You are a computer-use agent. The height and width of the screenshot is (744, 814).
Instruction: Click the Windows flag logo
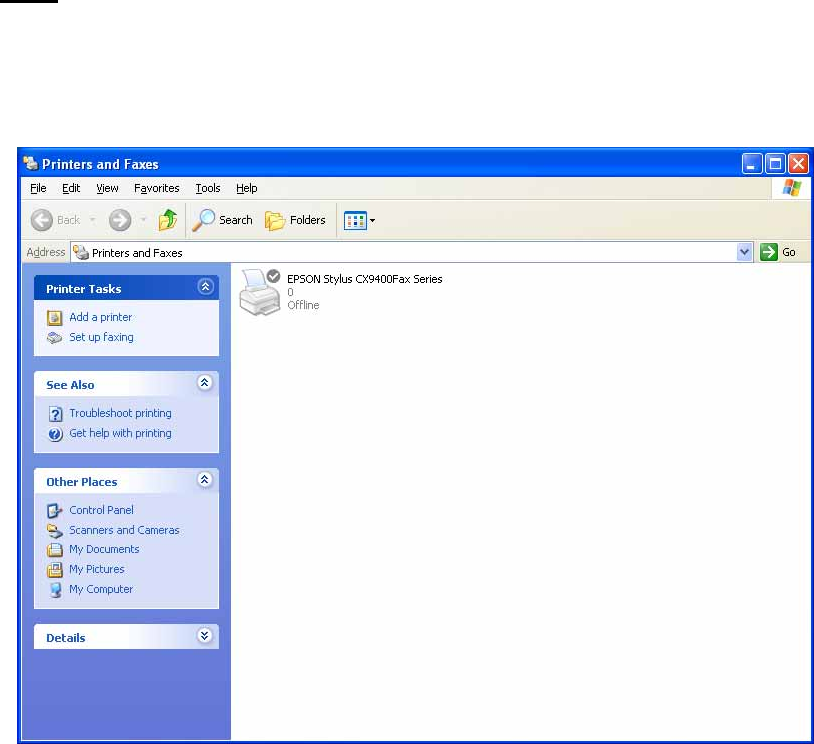pos(792,187)
